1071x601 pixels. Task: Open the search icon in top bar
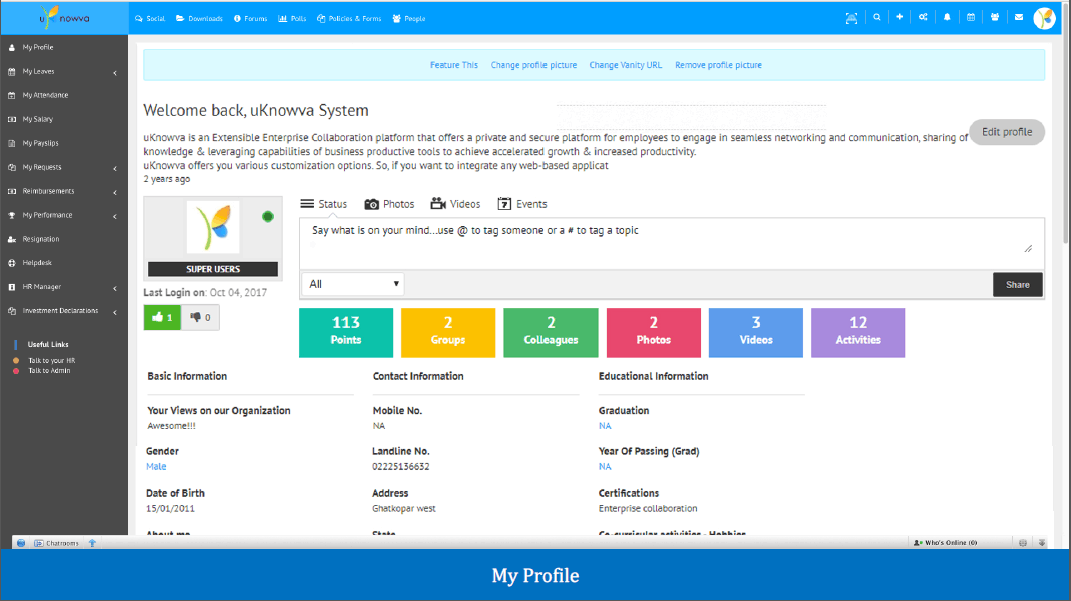[x=876, y=18]
